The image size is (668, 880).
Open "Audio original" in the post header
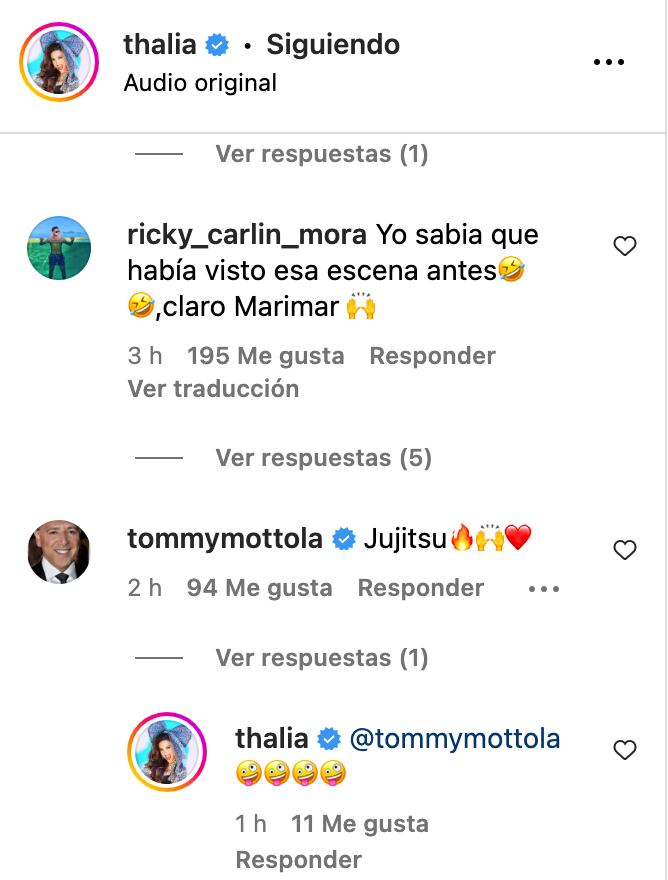coord(200,83)
